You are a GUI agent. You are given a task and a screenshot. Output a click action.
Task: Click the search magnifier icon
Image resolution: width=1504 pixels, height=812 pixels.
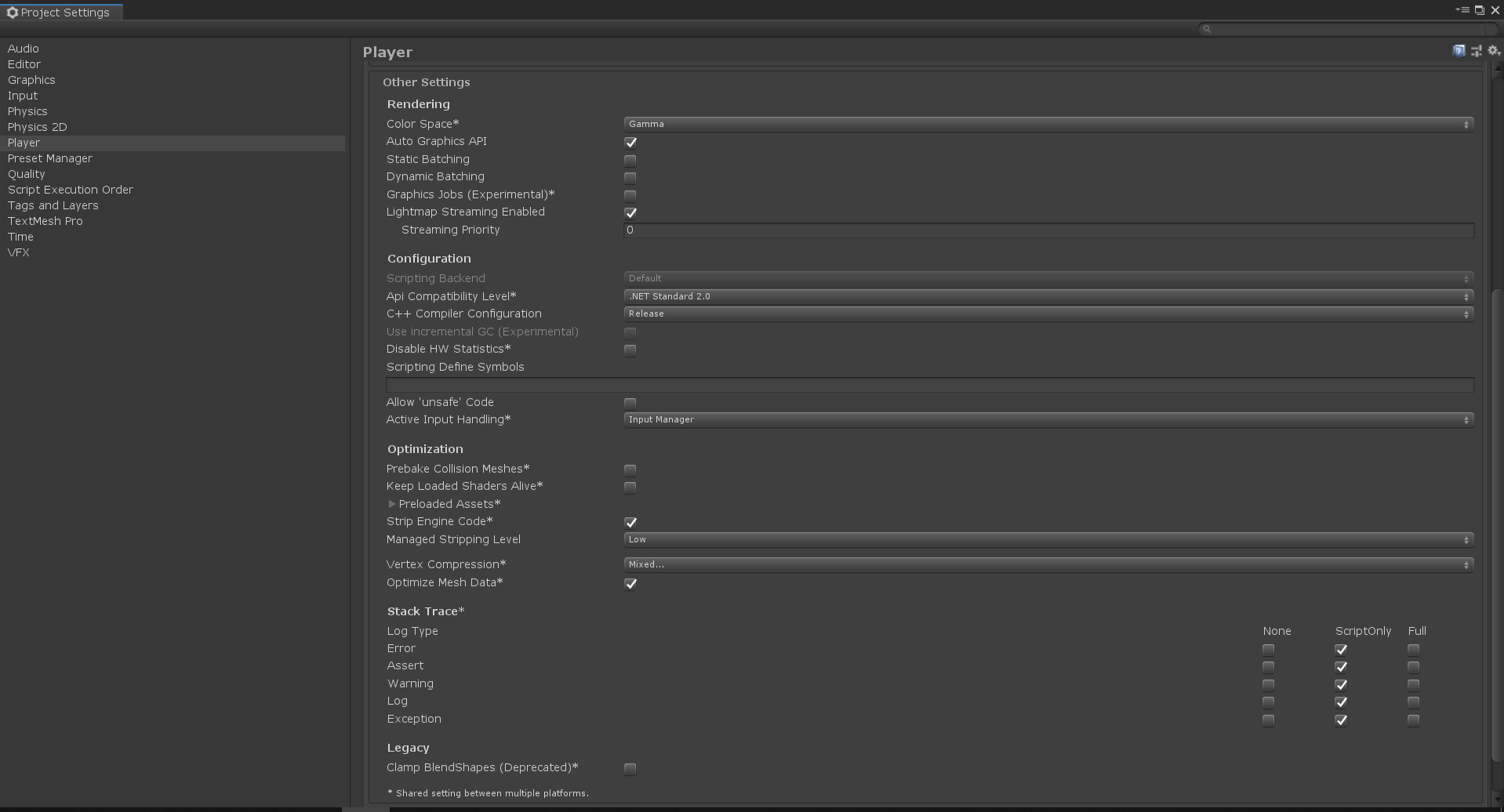click(x=1207, y=29)
